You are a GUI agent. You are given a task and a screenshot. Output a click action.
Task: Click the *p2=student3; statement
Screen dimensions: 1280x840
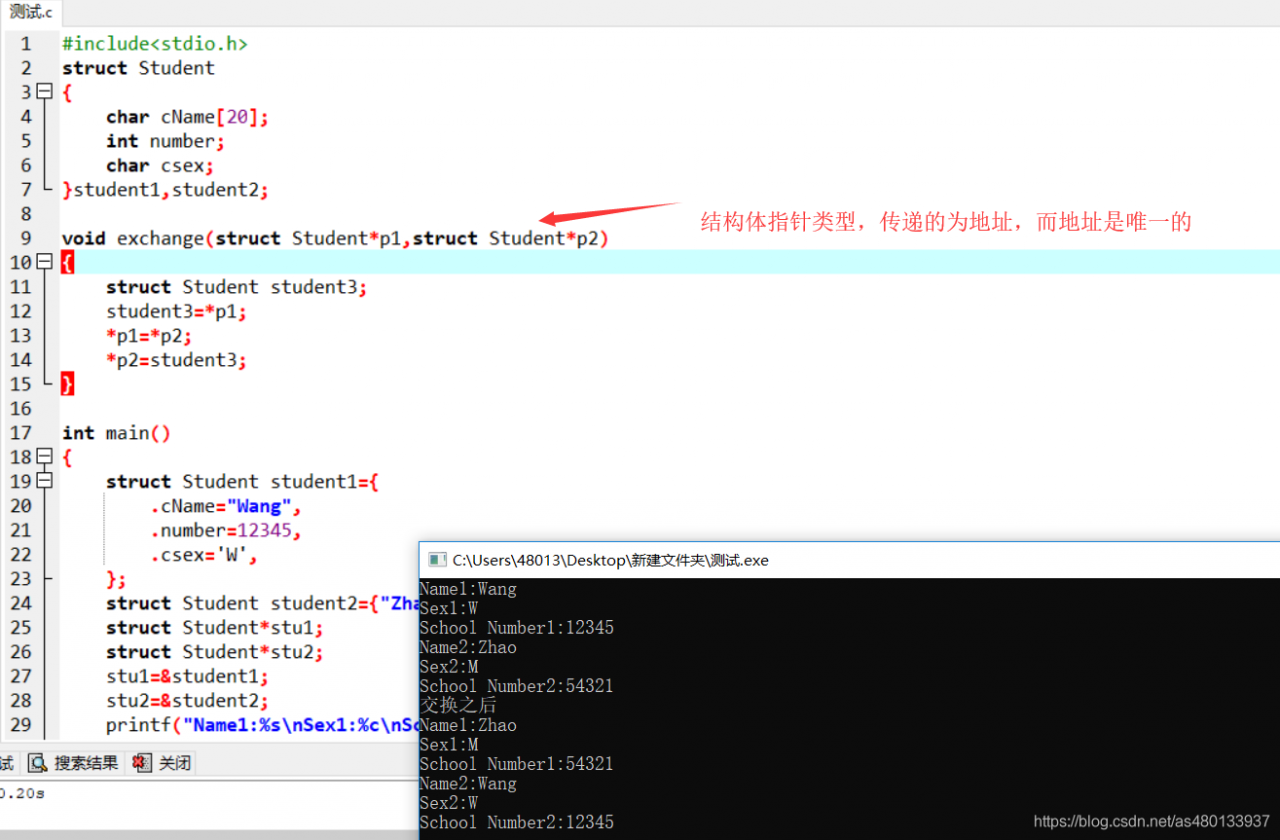pyautogui.click(x=176, y=360)
